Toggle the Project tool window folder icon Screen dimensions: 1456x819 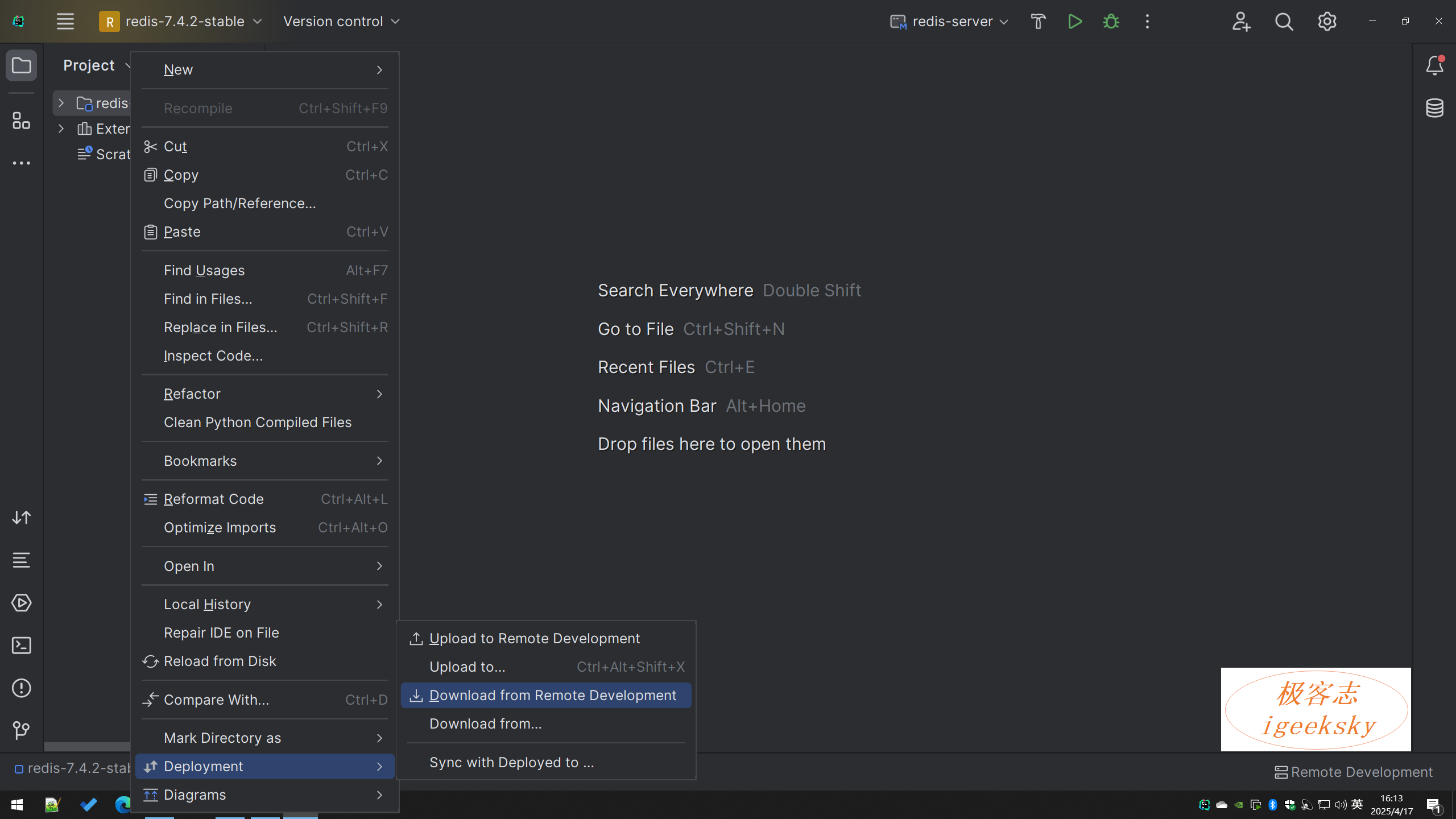(22, 66)
